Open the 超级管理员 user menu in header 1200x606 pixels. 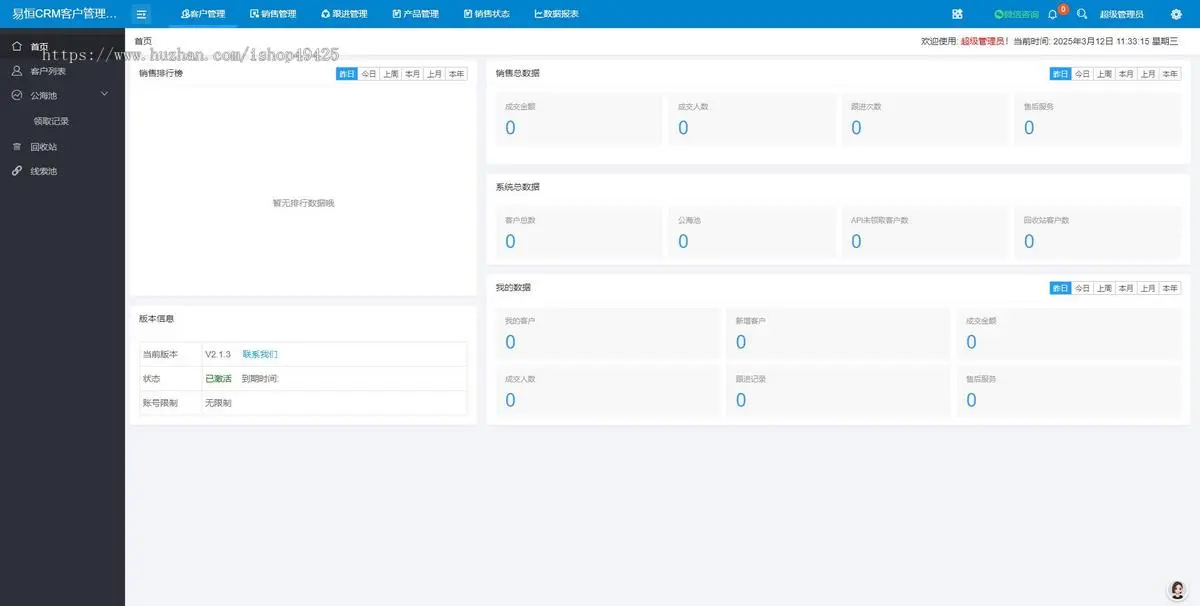(1121, 14)
